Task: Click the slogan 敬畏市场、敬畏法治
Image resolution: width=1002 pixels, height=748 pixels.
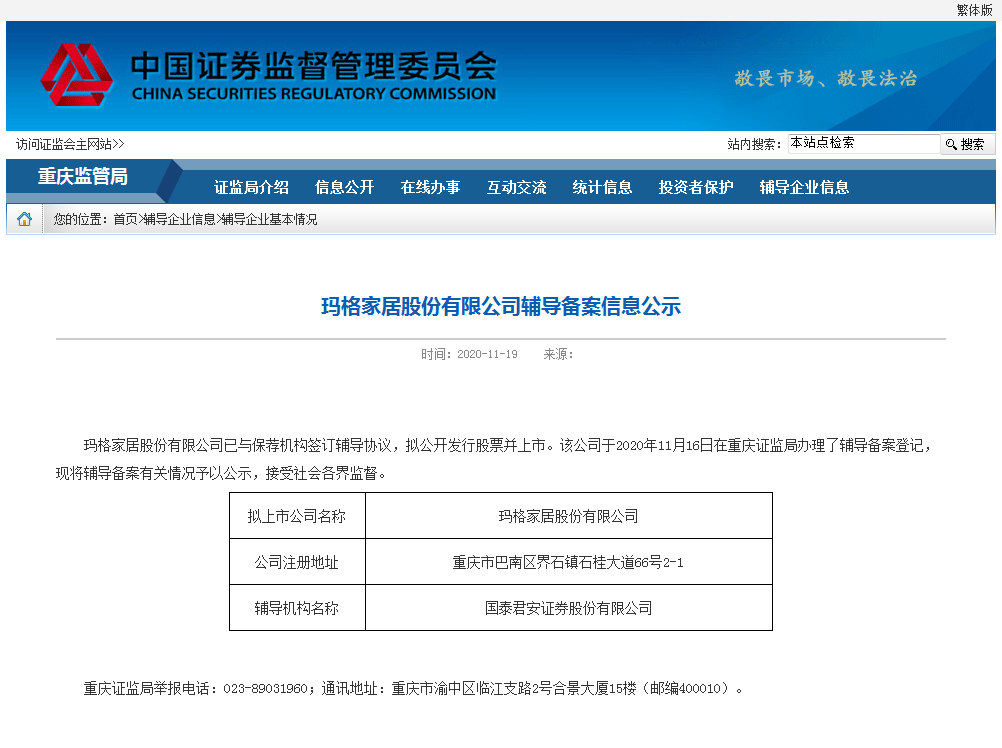Action: [826, 79]
